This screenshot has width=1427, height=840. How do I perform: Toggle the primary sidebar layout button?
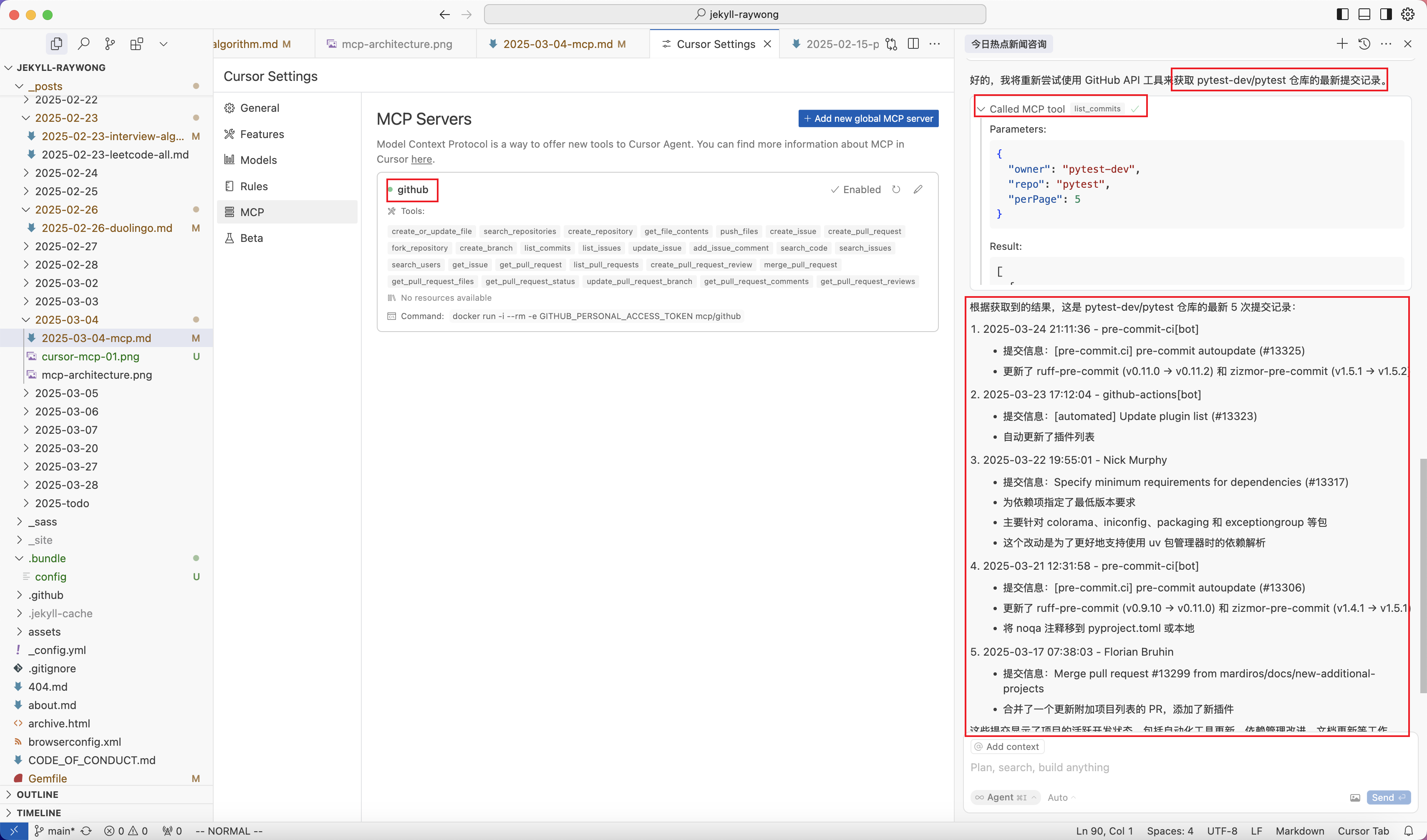click(1342, 14)
